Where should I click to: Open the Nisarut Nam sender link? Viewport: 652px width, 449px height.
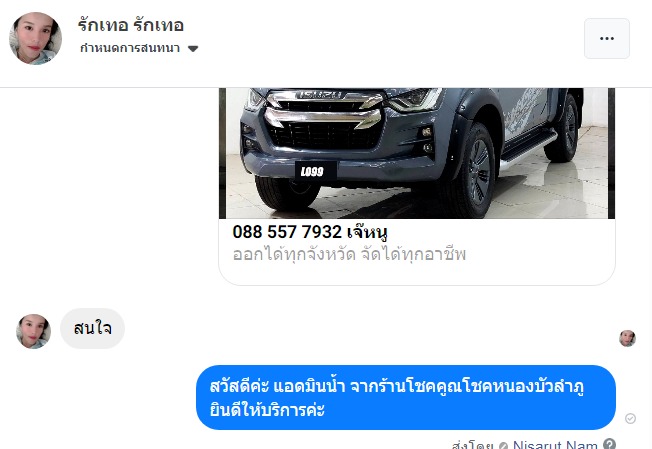pos(555,444)
